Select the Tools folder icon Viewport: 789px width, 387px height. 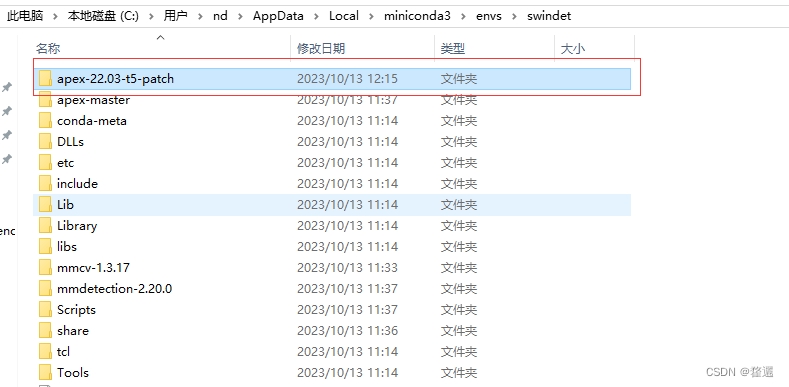point(45,372)
